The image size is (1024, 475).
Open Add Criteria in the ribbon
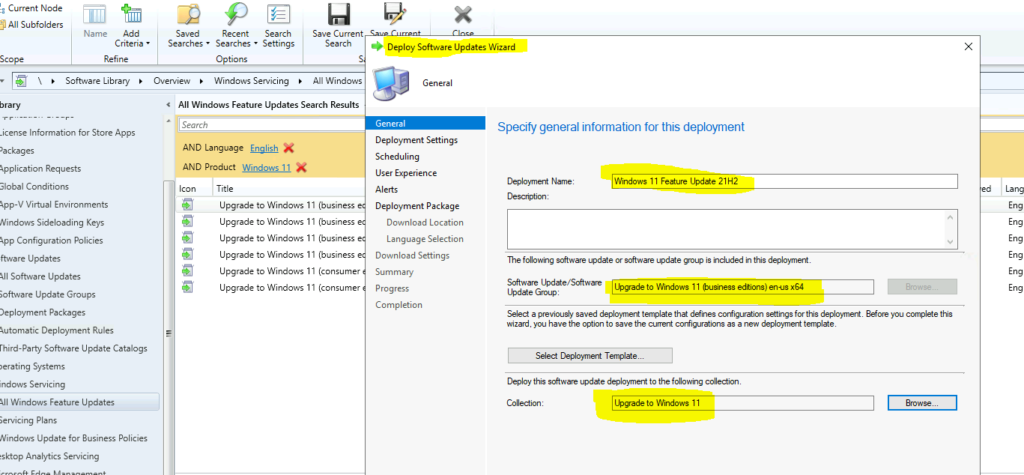coord(131,26)
